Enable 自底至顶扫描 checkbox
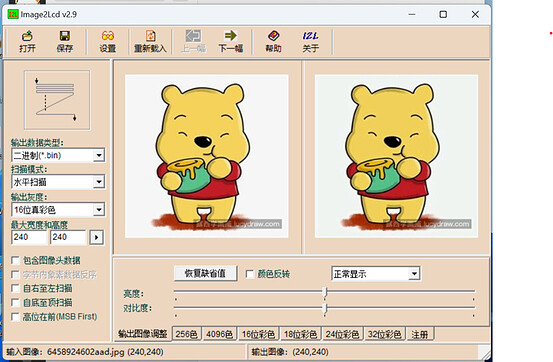The width and height of the screenshot is (553, 362). click(x=15, y=302)
